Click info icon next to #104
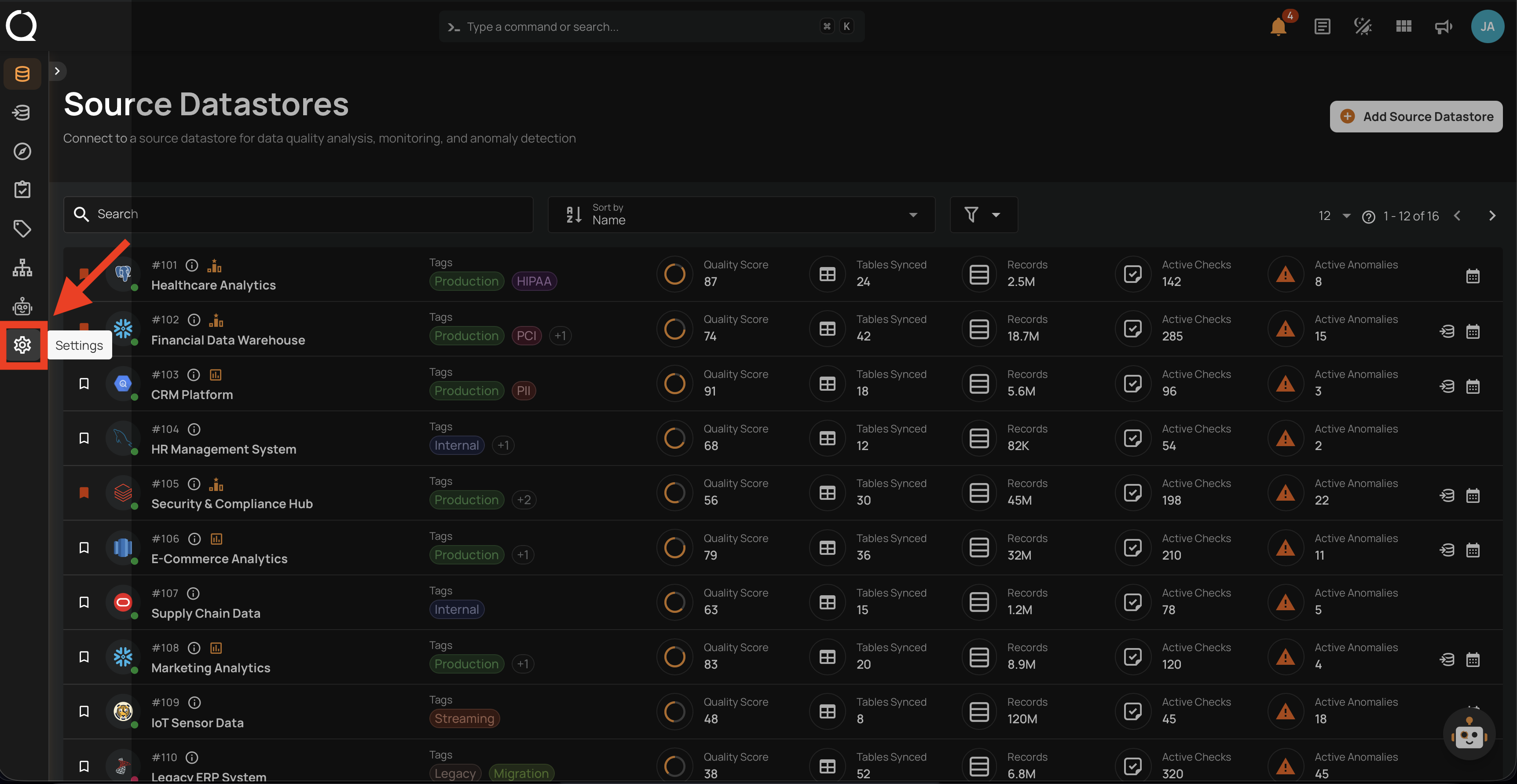 point(194,429)
